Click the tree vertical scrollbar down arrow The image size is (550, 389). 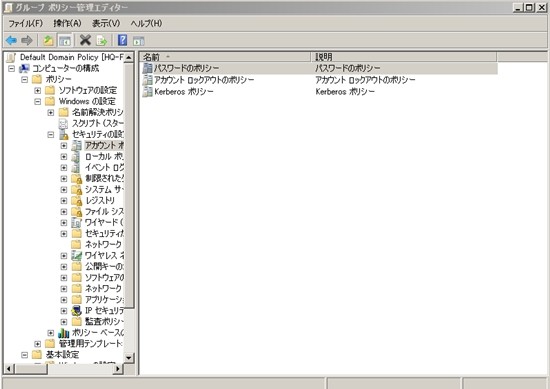129,358
